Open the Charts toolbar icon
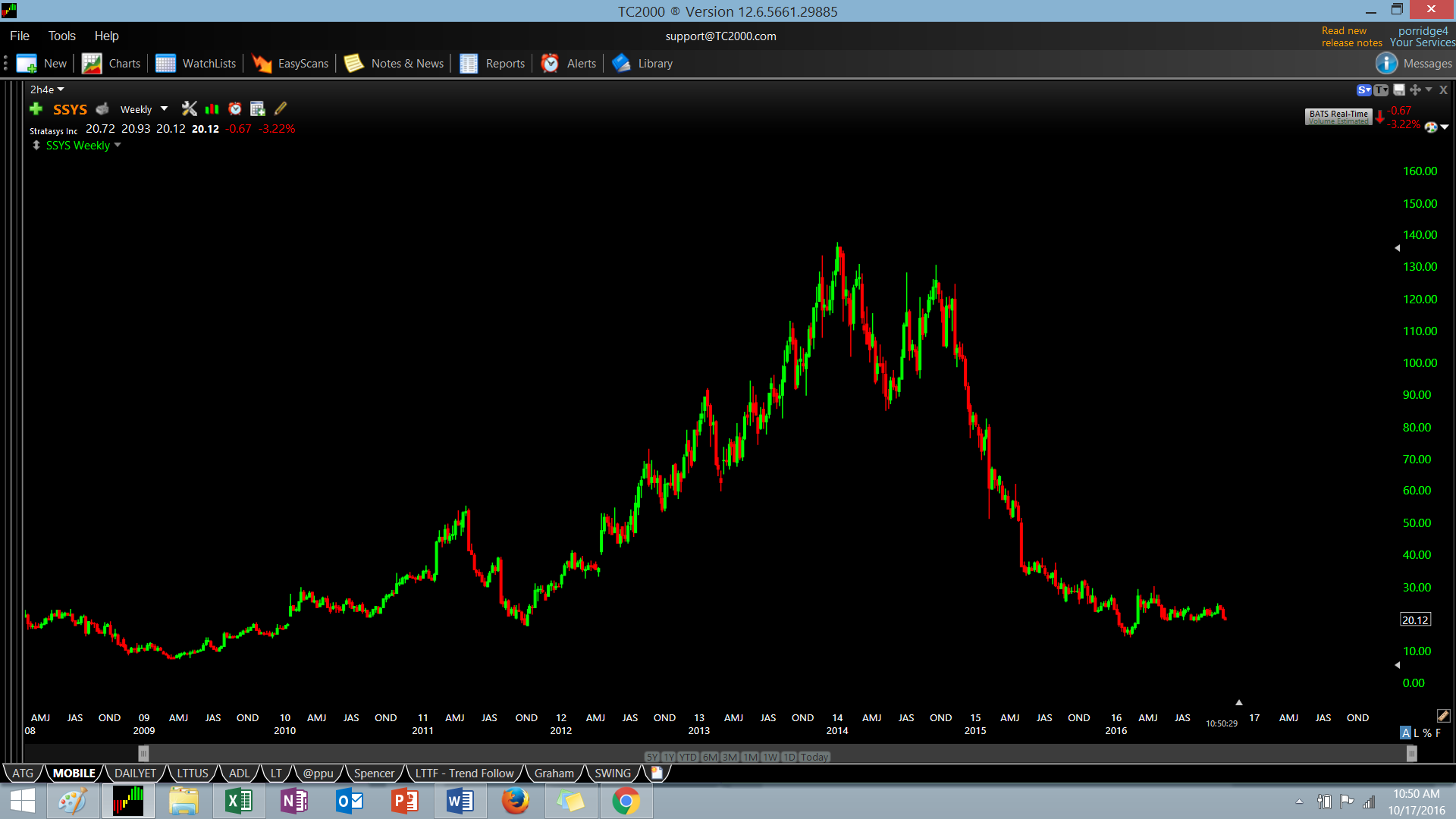 coord(92,64)
